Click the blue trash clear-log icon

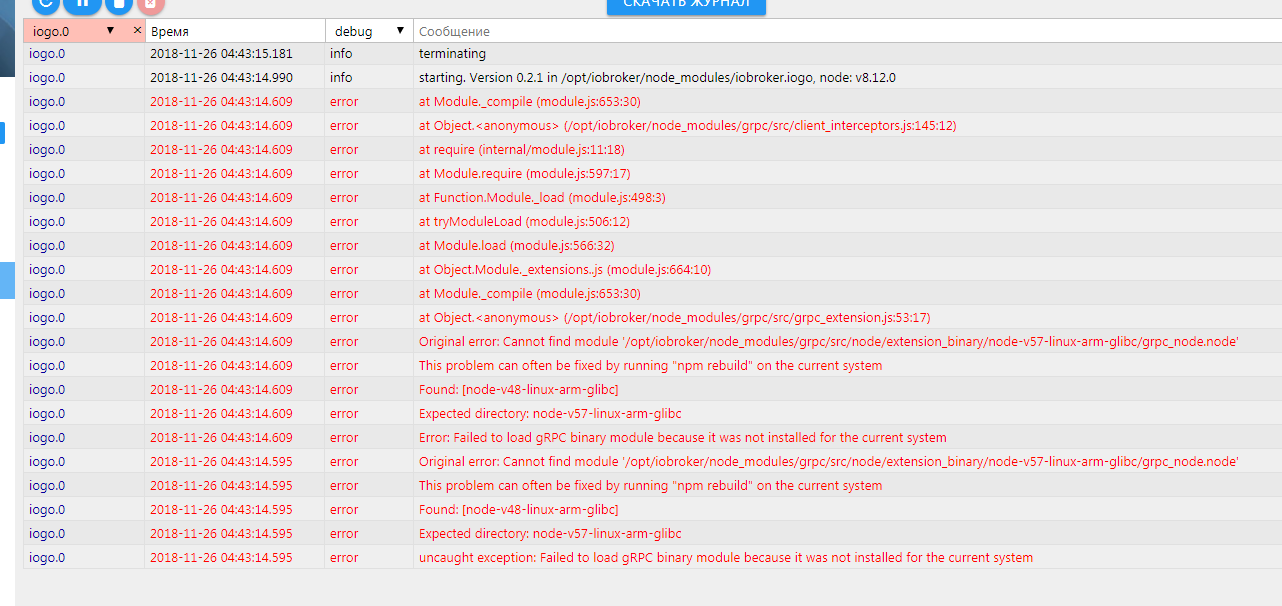[x=118, y=4]
